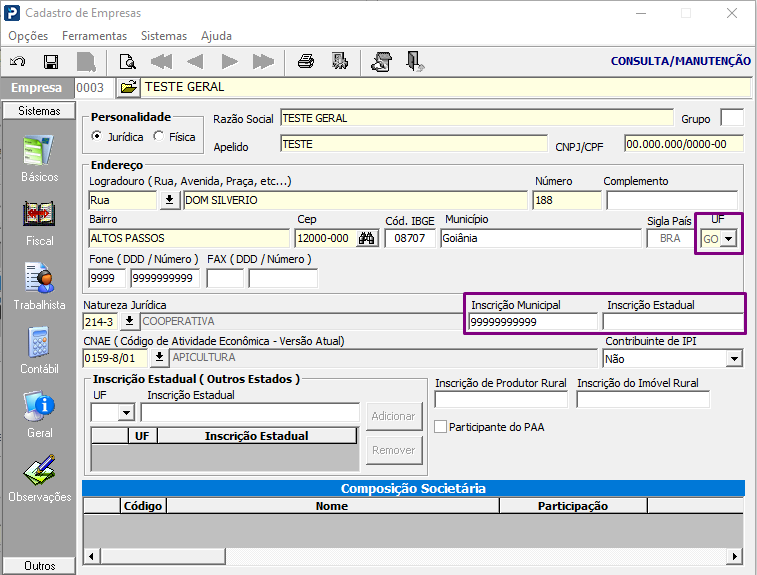Click the Inscrição Municipal field
This screenshot has height=575, width=757.
coord(533,322)
